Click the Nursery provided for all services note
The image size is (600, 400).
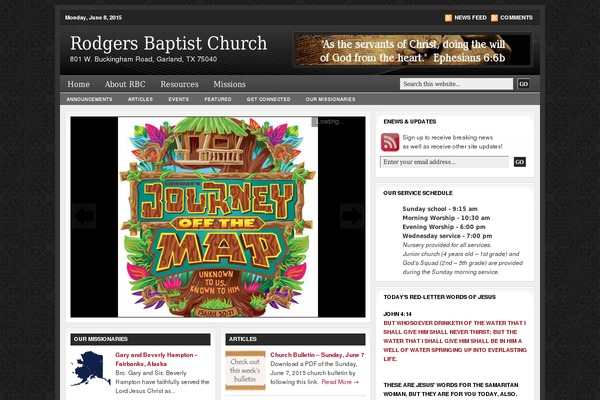point(447,245)
